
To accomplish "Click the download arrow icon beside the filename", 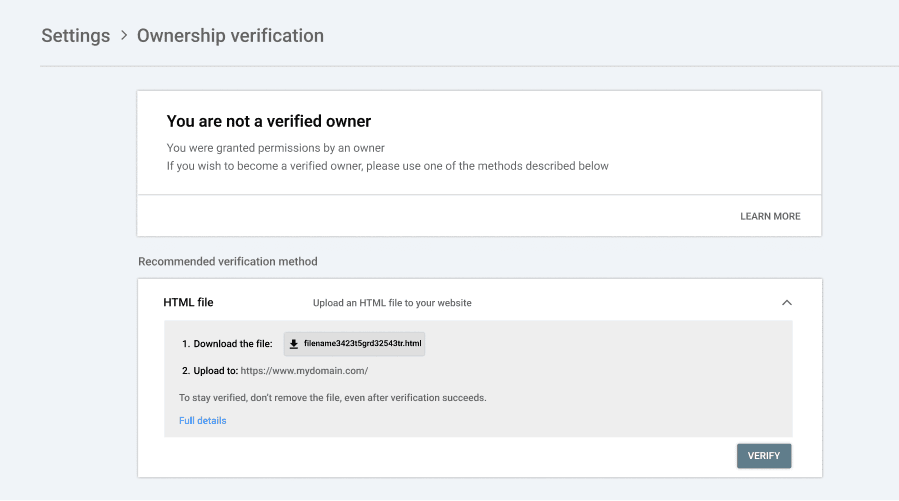I will [294, 344].
